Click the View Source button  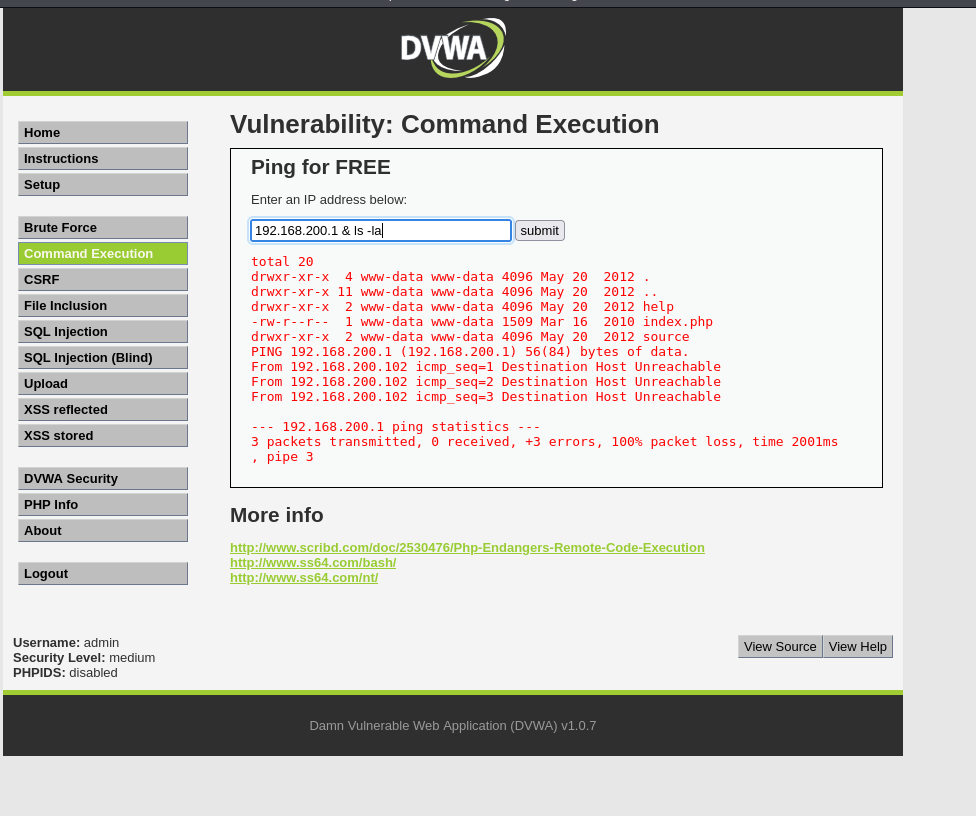(x=780, y=647)
